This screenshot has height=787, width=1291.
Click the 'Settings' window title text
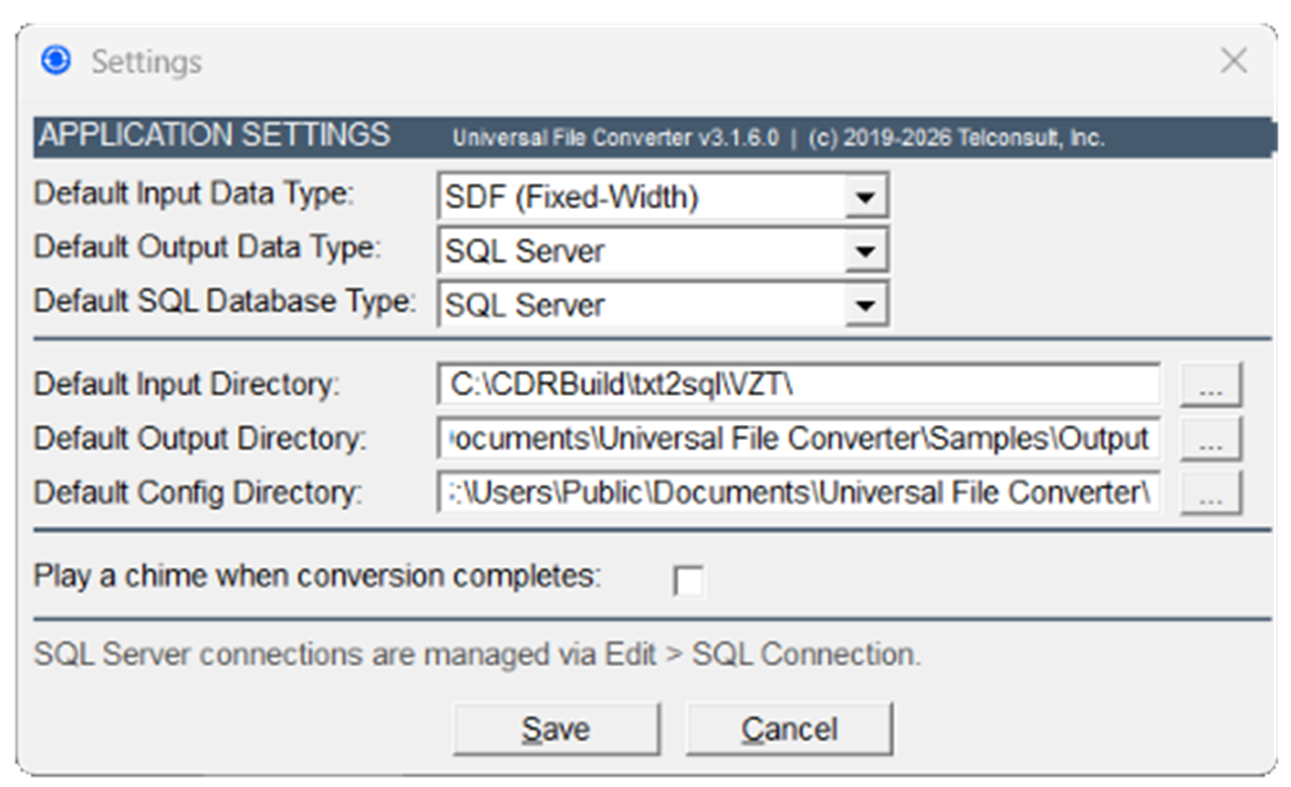click(147, 61)
